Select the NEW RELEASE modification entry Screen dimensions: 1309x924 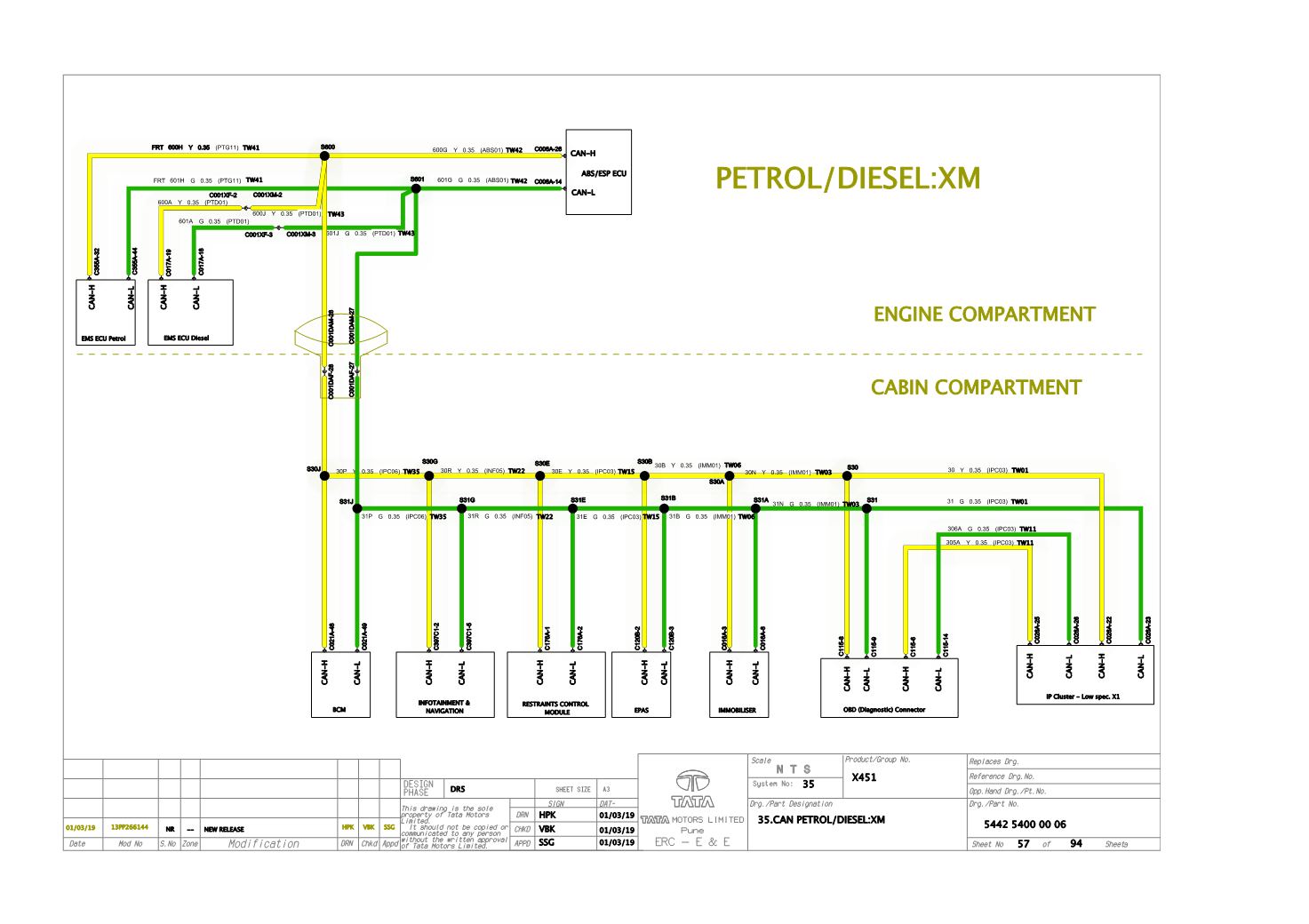click(224, 829)
